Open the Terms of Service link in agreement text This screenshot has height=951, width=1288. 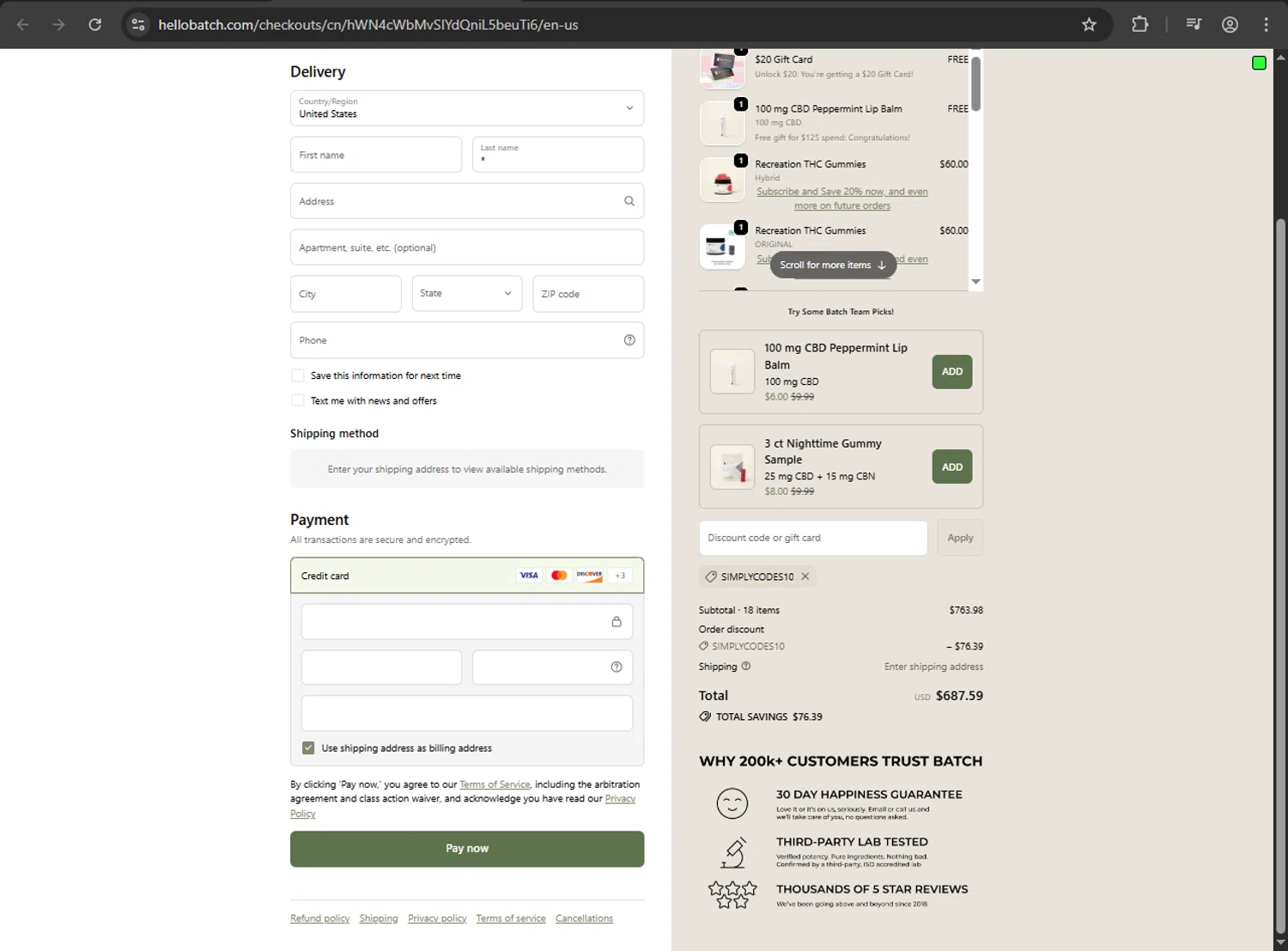pos(495,784)
